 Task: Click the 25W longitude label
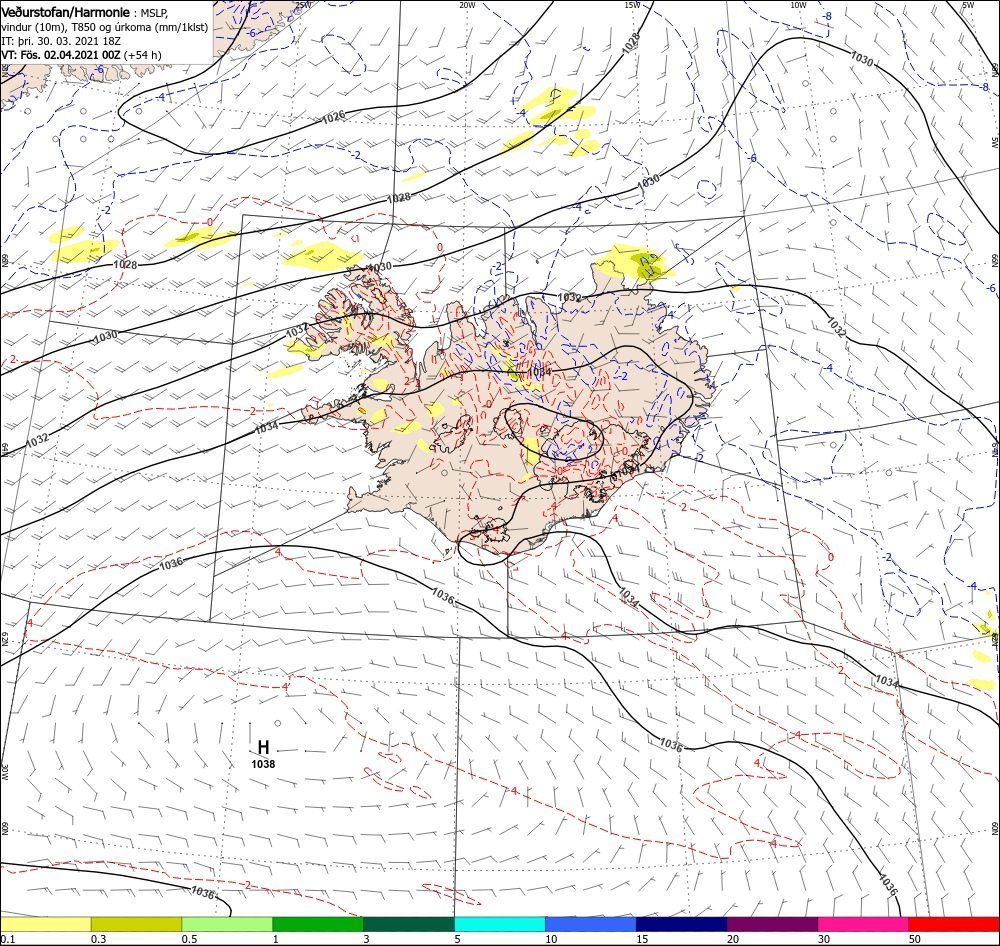pos(302,5)
